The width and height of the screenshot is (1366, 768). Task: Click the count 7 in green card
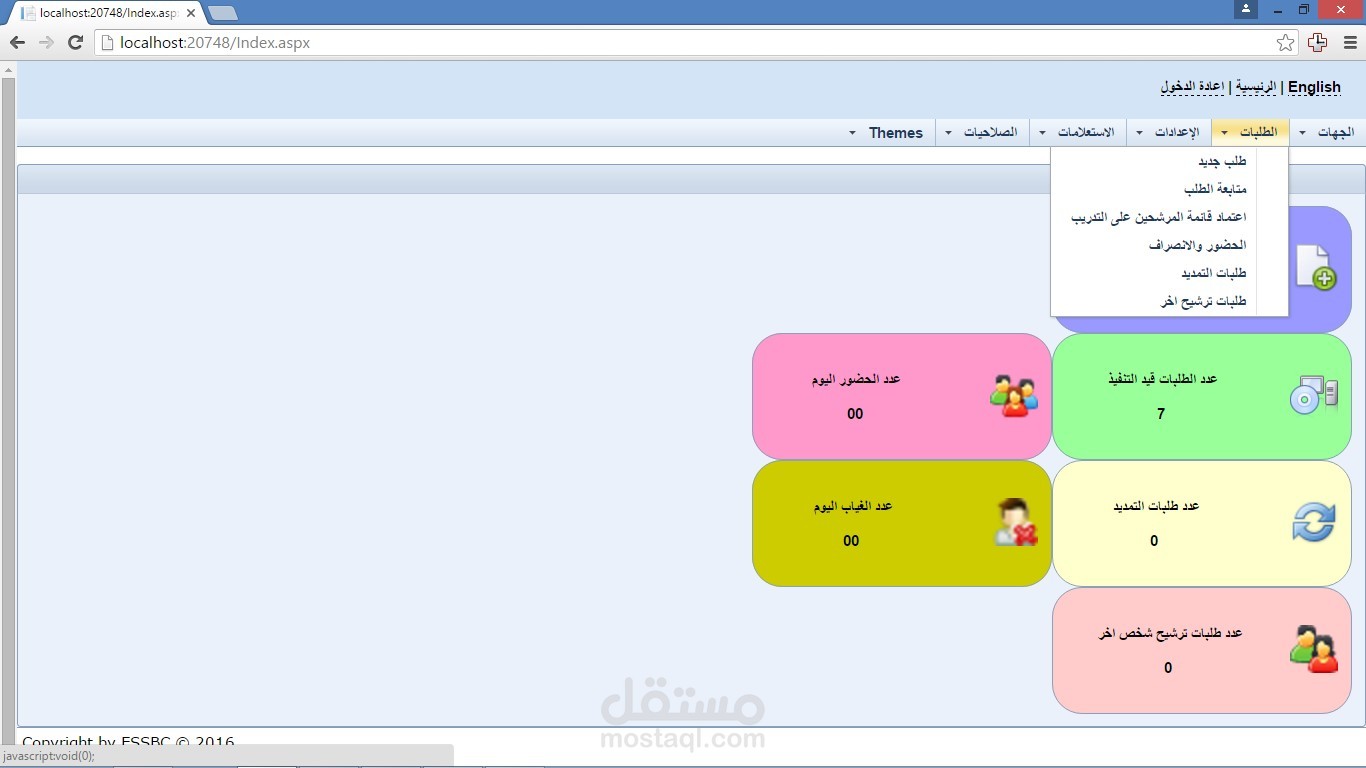point(1161,414)
